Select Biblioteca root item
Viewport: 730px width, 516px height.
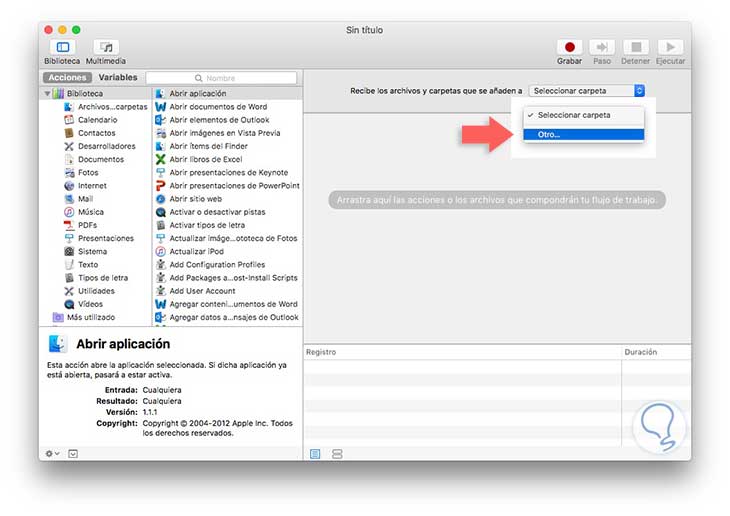pos(85,94)
